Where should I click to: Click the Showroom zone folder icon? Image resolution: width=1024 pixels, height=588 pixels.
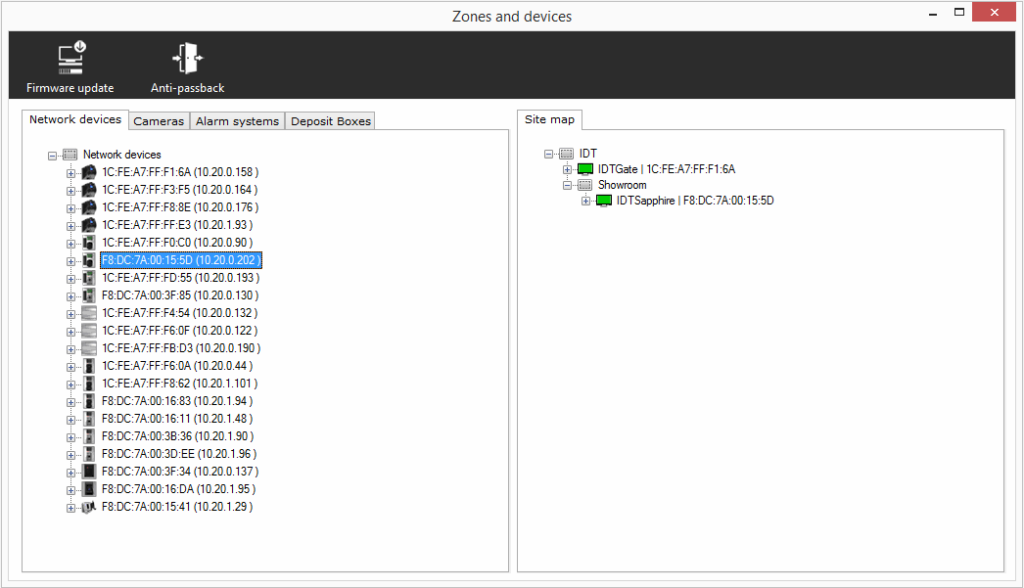(x=585, y=185)
